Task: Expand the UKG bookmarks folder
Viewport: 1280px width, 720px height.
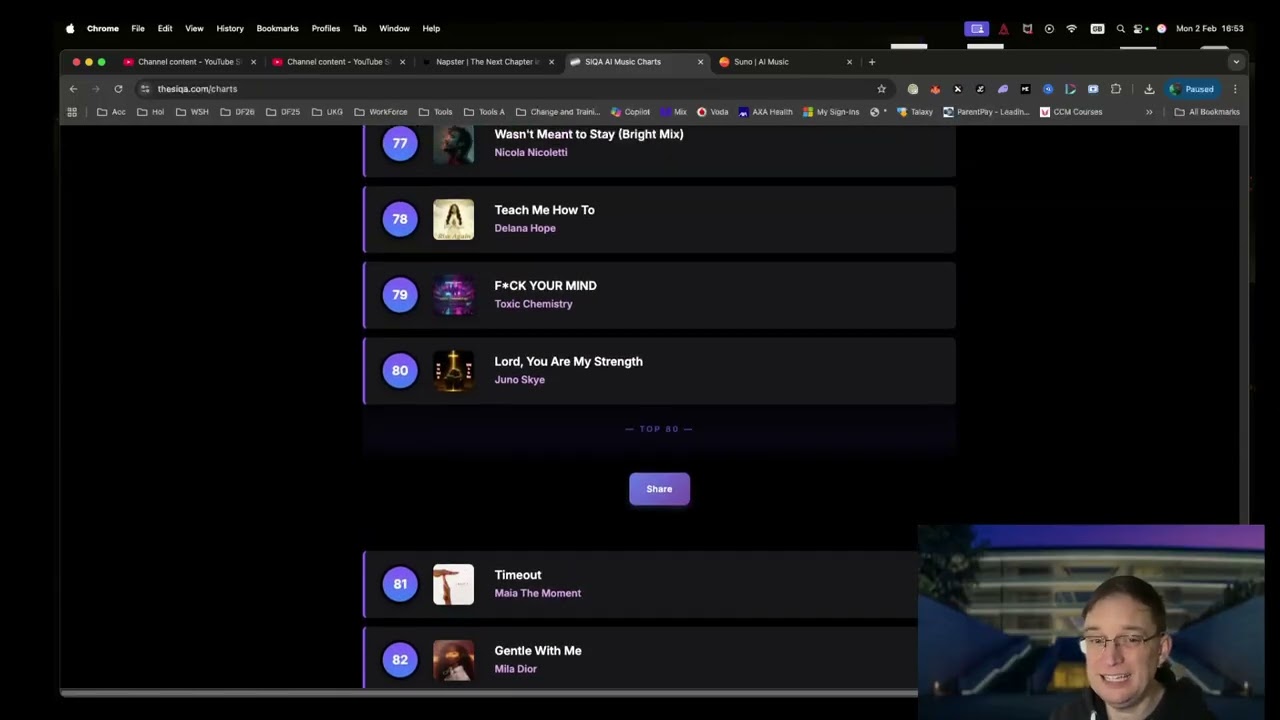Action: (327, 112)
